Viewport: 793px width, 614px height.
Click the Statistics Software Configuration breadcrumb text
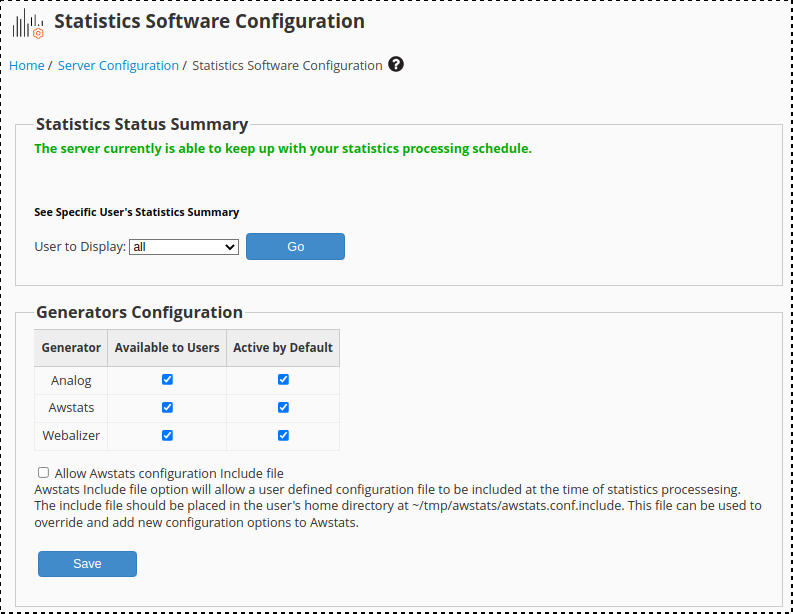287,66
